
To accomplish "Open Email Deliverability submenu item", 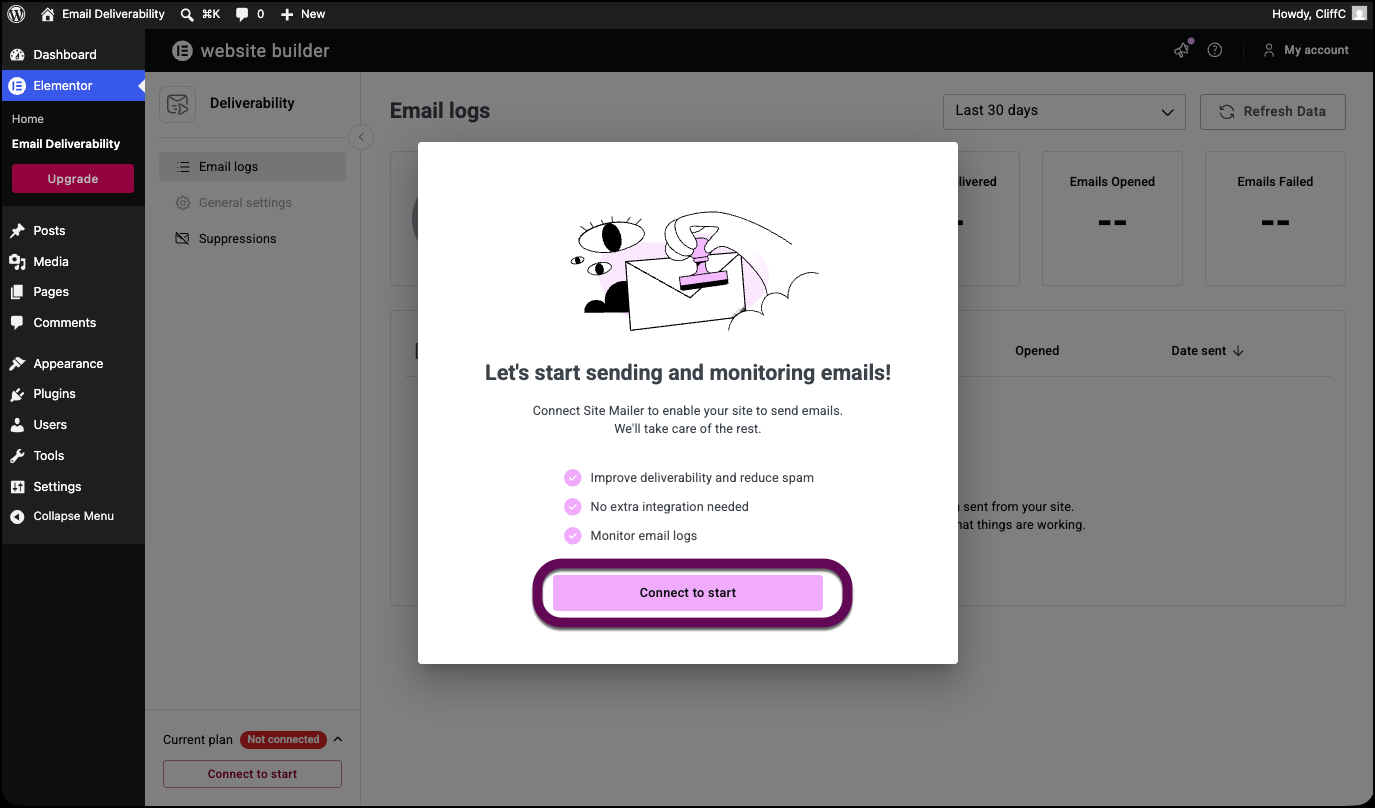I will (66, 144).
